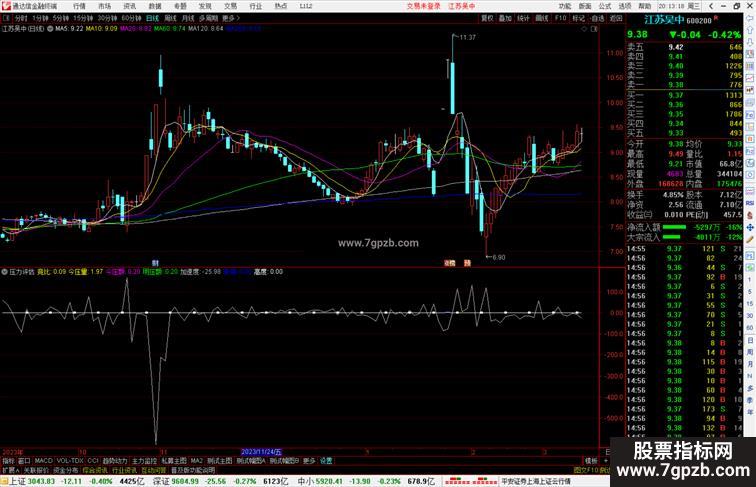The width and height of the screenshot is (756, 487).
Task: Click the 周 period sidebar icon
Action: point(750,352)
